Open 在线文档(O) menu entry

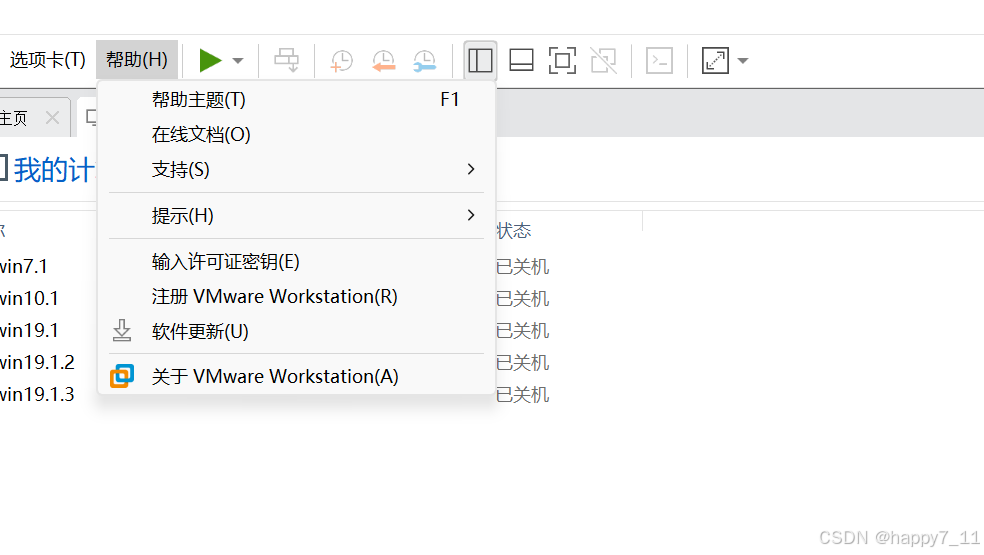pos(296,134)
